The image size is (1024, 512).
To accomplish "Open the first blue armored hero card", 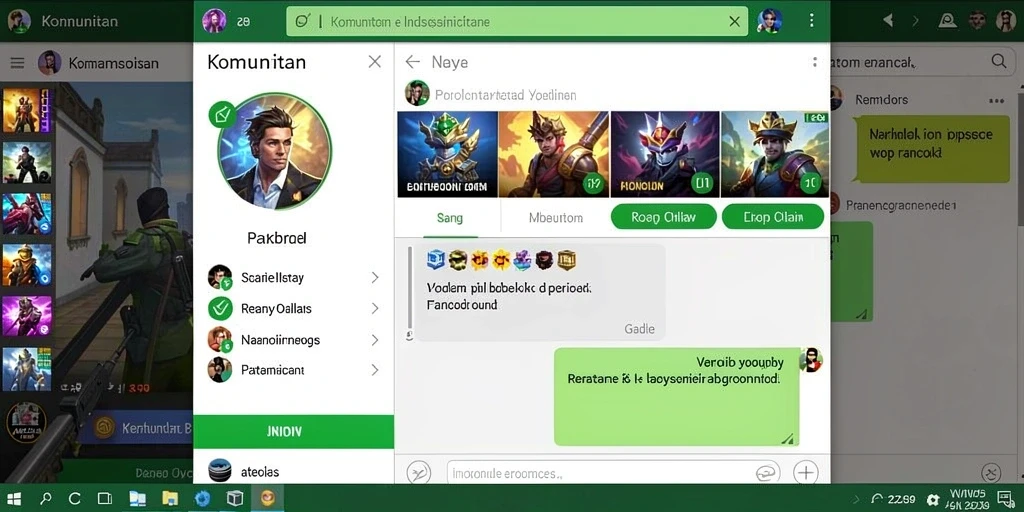I will click(x=447, y=154).
